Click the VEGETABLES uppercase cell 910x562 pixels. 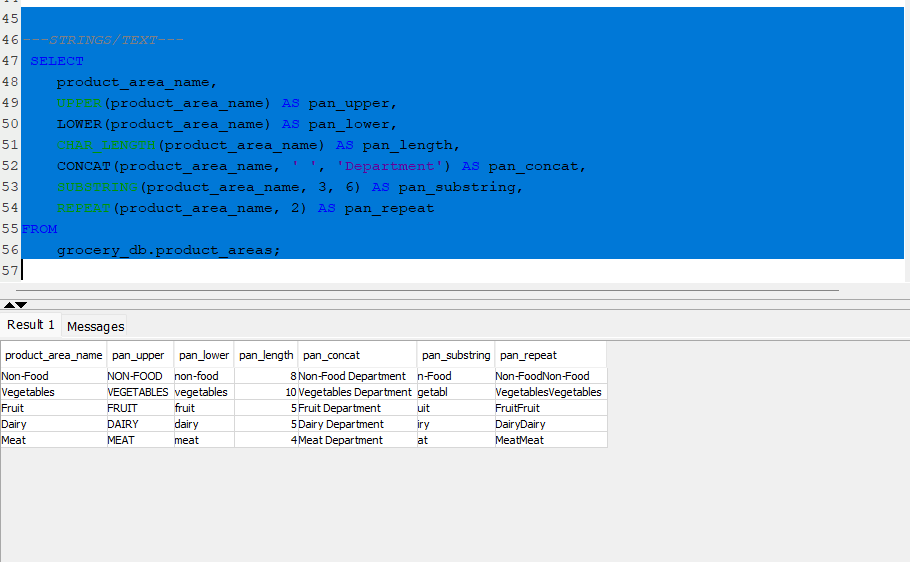point(140,392)
